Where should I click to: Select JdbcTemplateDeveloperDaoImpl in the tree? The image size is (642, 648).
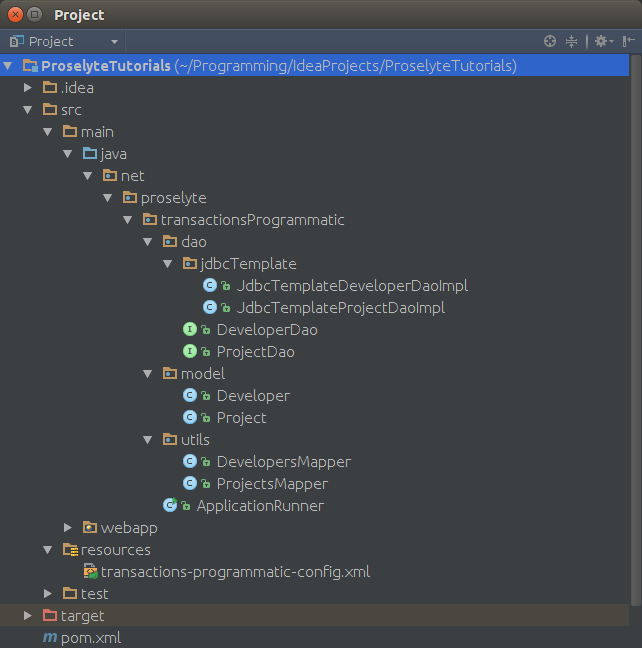(352, 286)
